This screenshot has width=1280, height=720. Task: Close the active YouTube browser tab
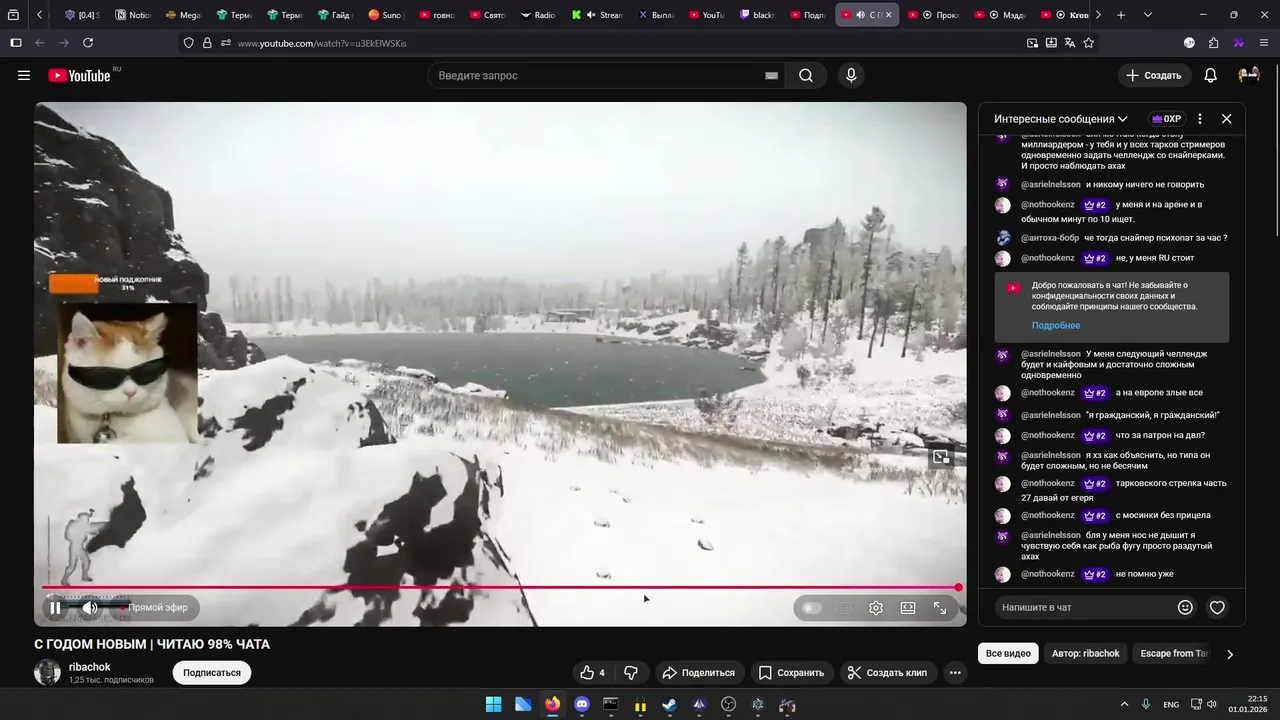(x=888, y=15)
